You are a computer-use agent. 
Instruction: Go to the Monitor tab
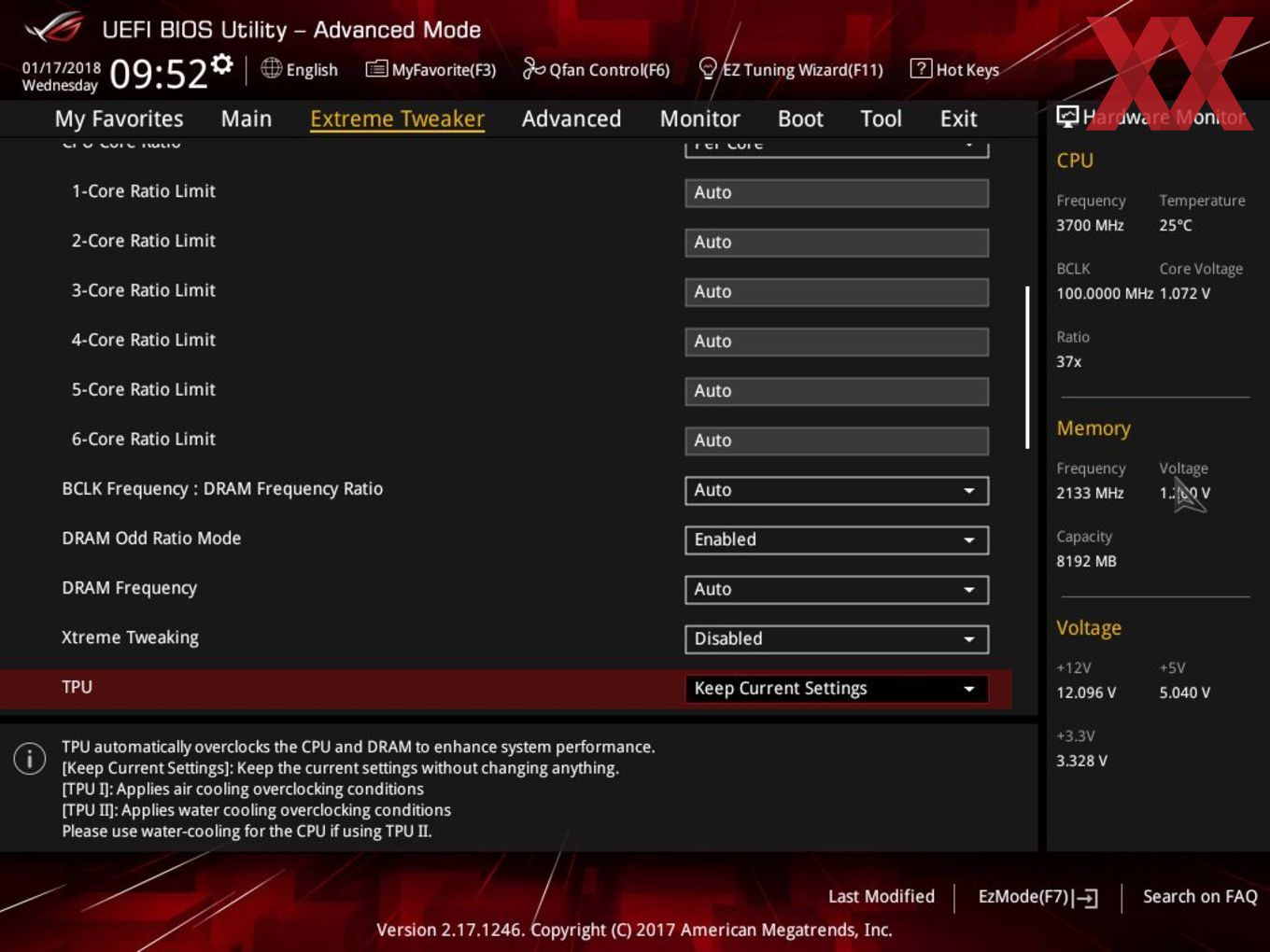pos(699,119)
